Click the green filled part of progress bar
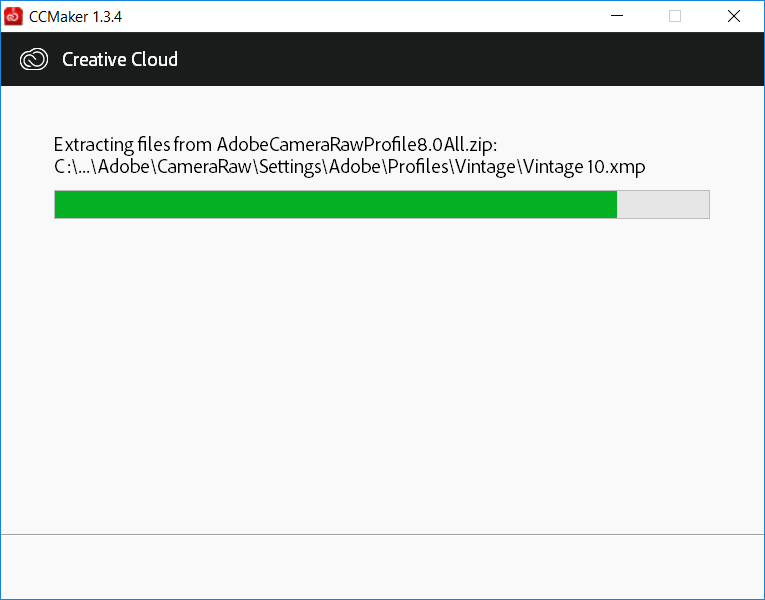Image resolution: width=765 pixels, height=600 pixels. coord(336,204)
